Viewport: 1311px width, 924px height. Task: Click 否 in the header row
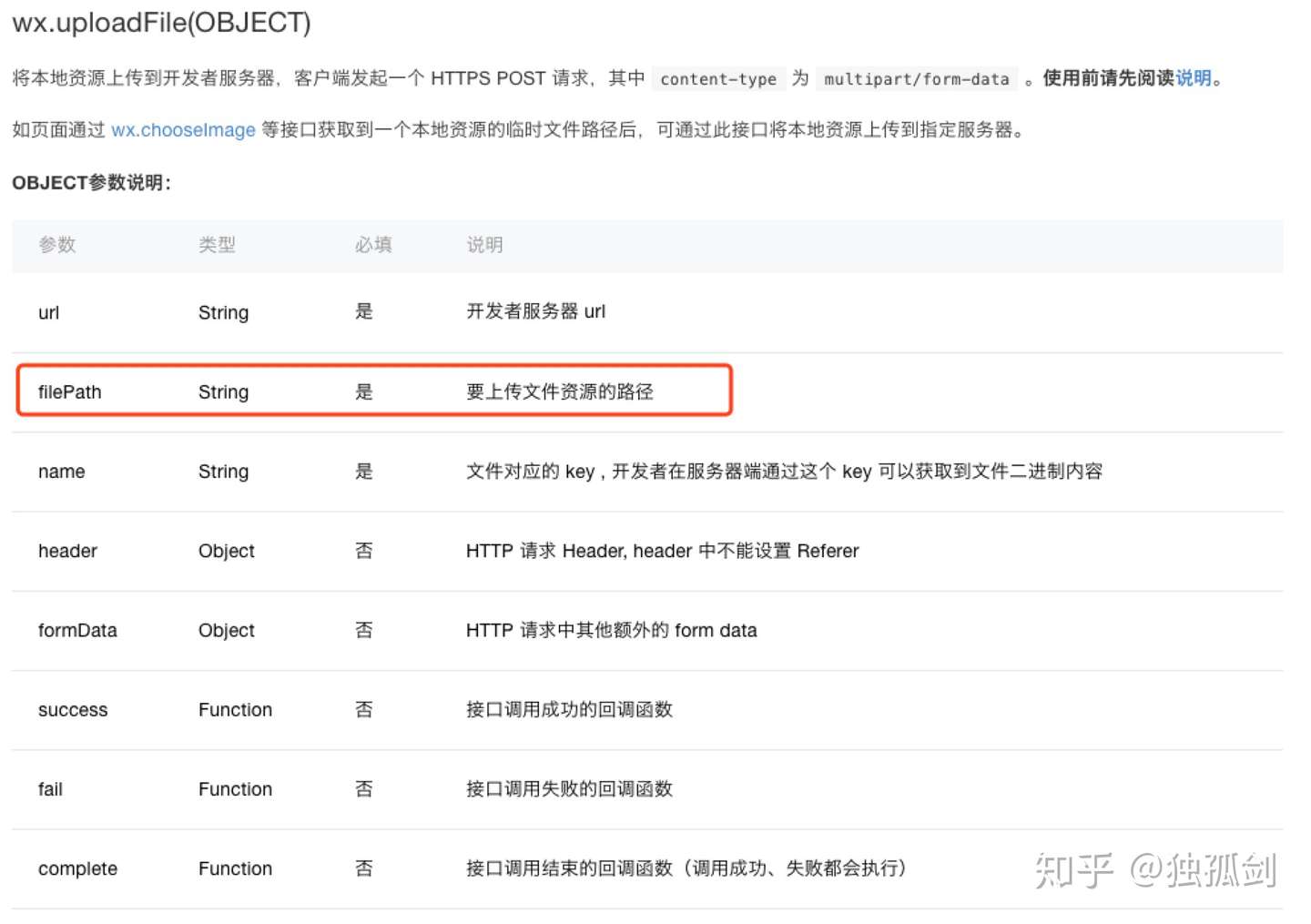click(364, 550)
